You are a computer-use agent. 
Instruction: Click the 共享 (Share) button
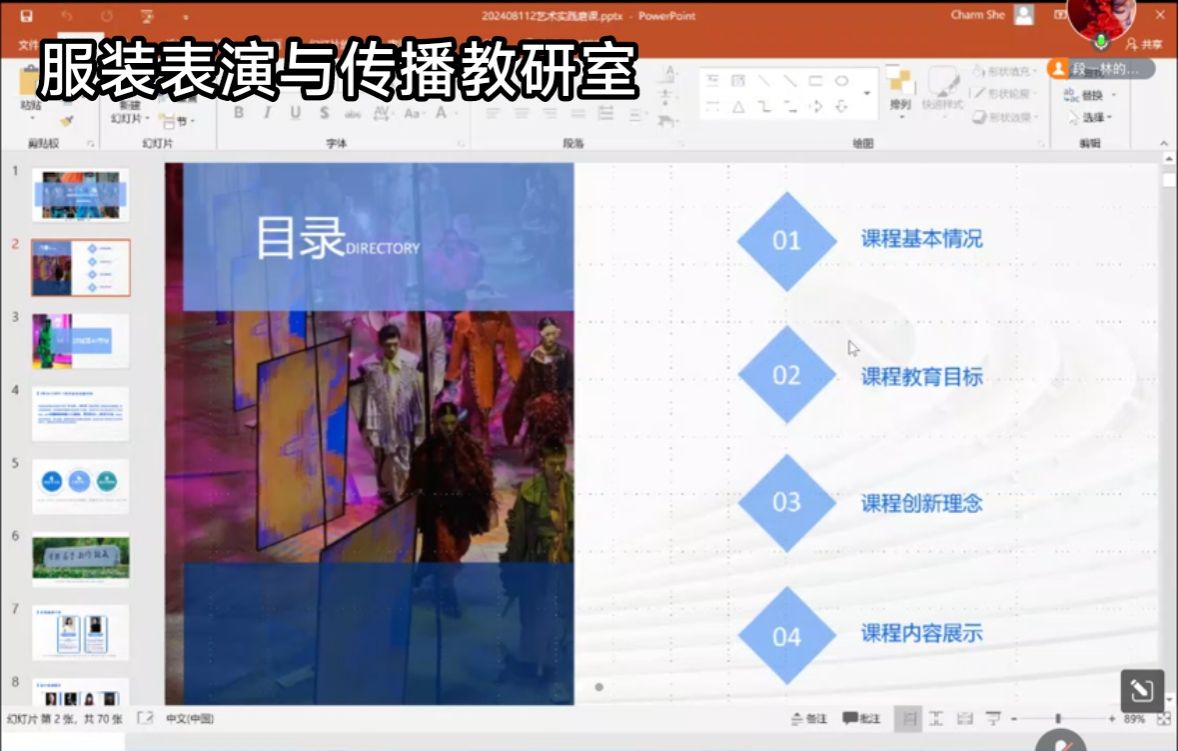1143,45
